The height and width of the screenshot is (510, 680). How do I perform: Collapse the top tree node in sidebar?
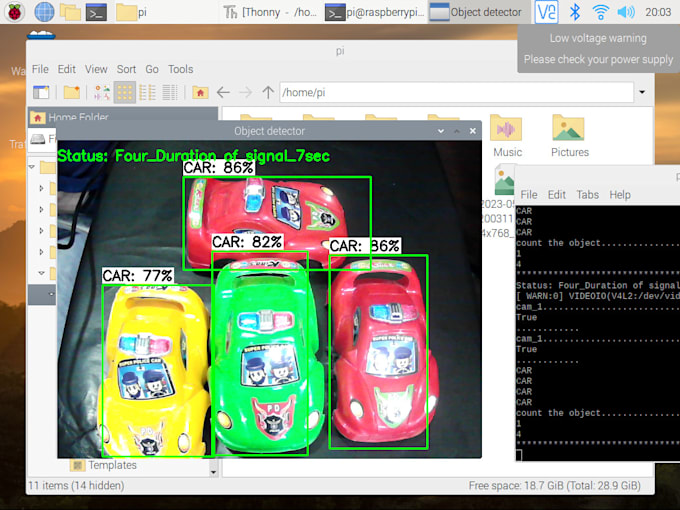(32, 167)
